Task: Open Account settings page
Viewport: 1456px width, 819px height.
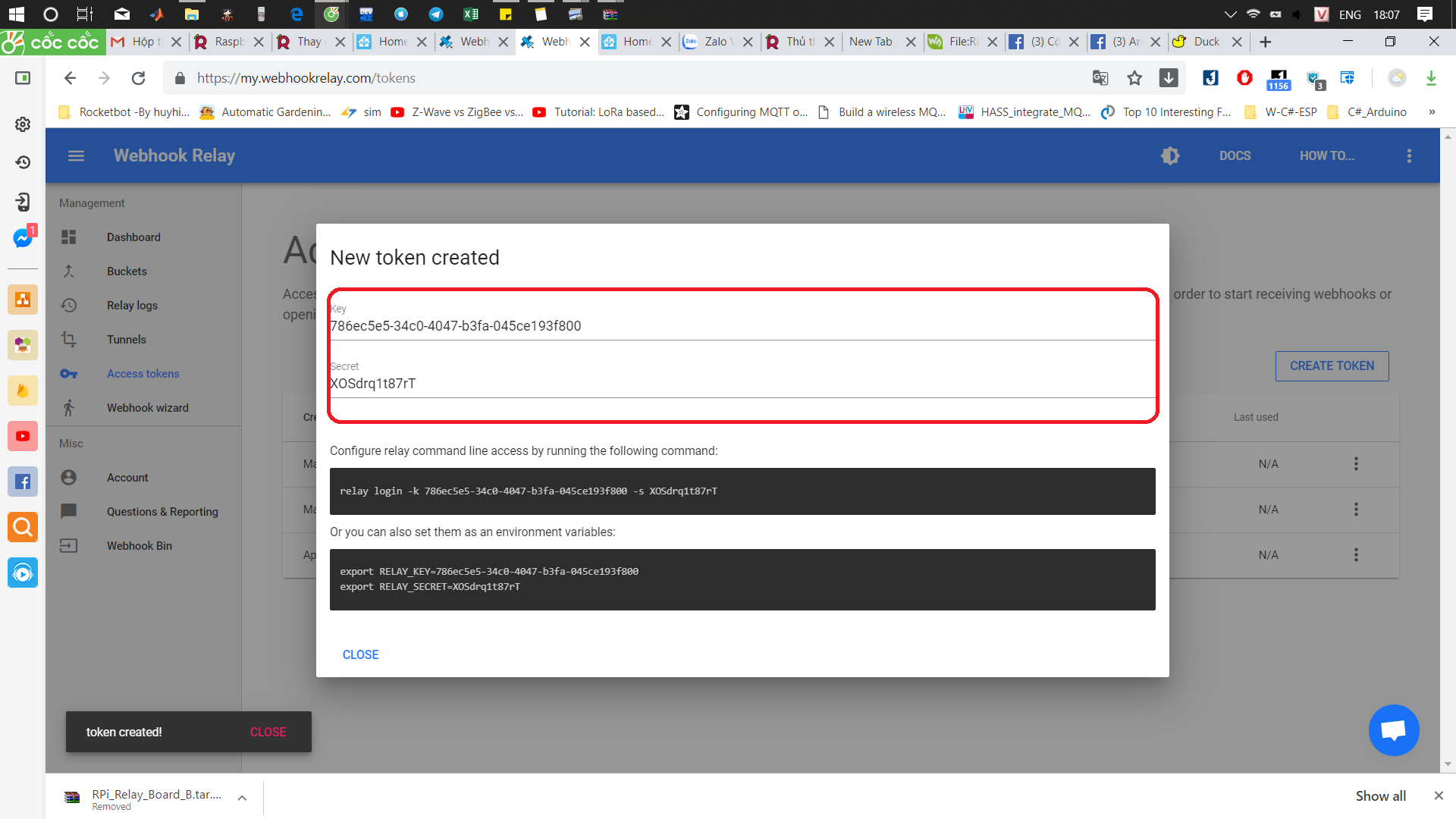Action: coord(127,478)
